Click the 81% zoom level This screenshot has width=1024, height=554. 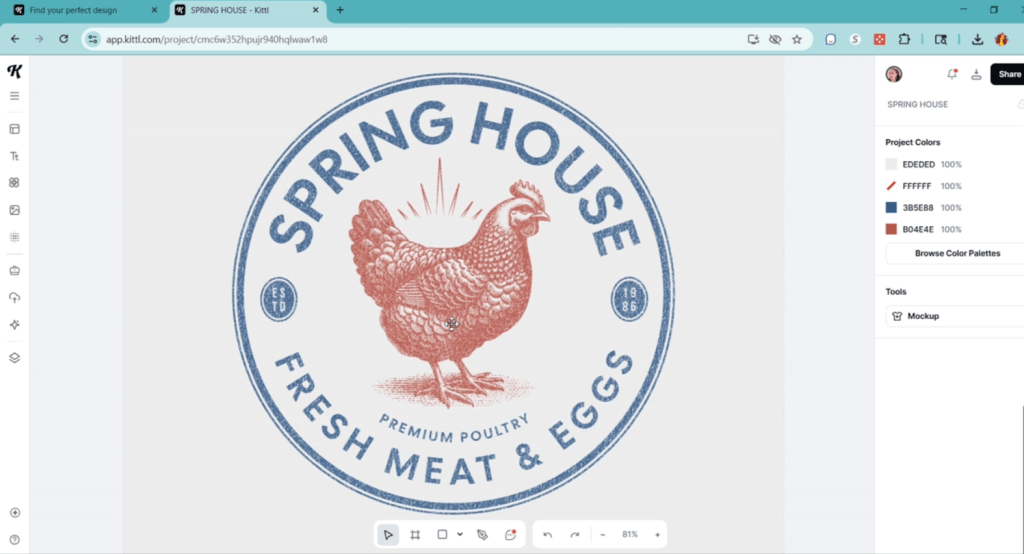click(x=629, y=535)
